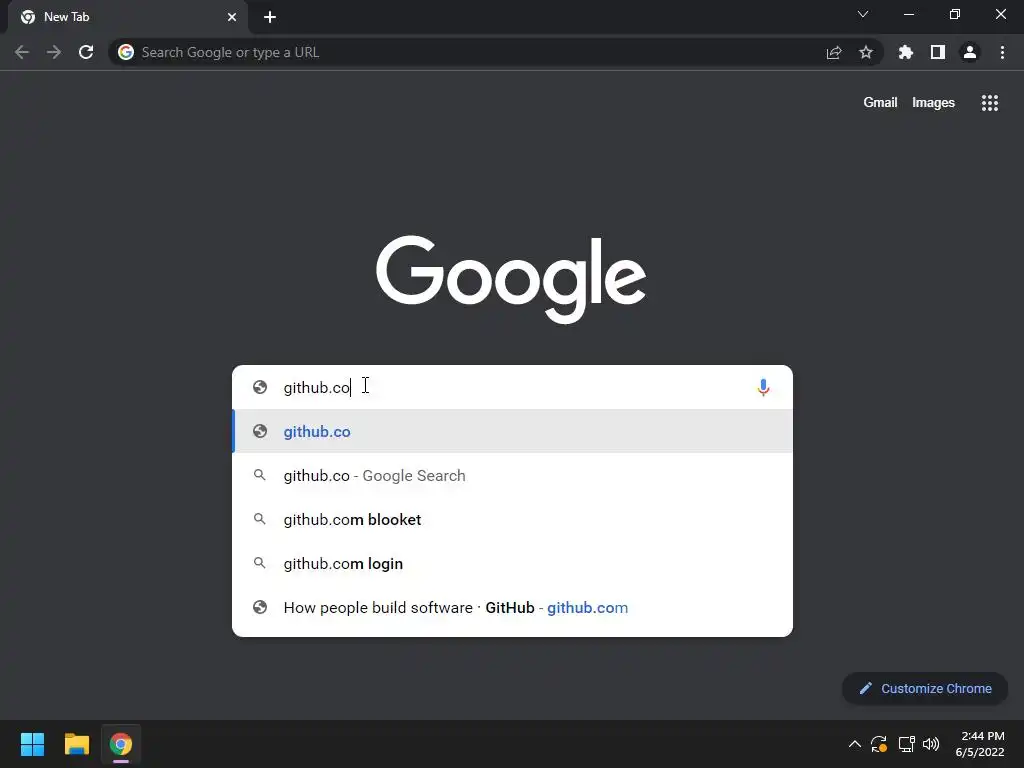Open the Extensions puzzle icon
The height and width of the screenshot is (768, 1024).
click(x=906, y=52)
